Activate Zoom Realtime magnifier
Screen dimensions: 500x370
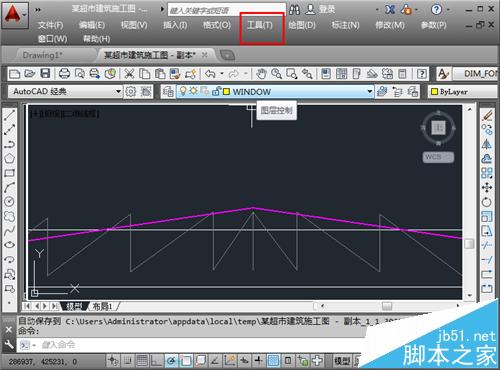[276, 74]
